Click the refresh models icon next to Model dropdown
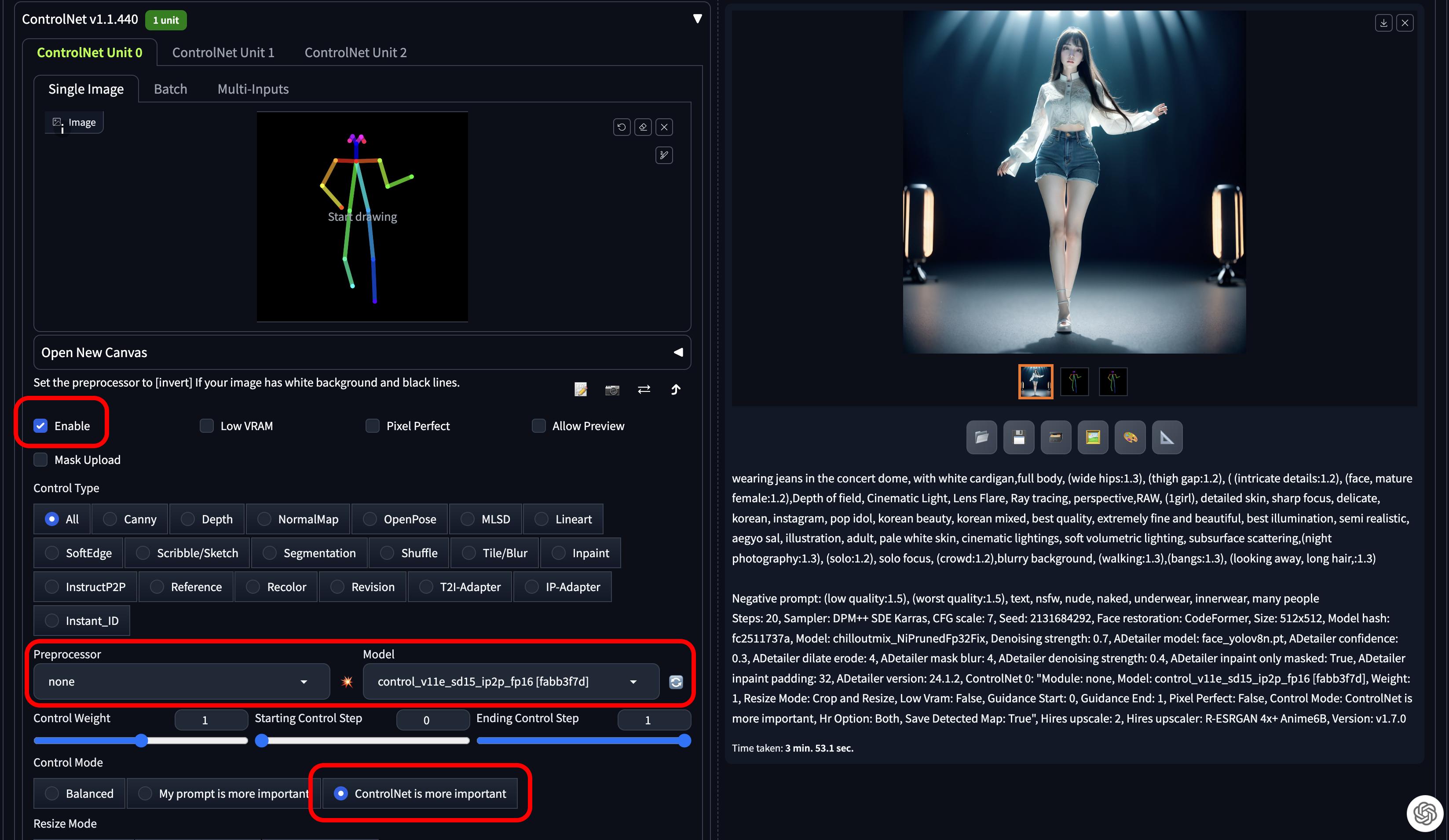1449x840 pixels. coord(676,682)
